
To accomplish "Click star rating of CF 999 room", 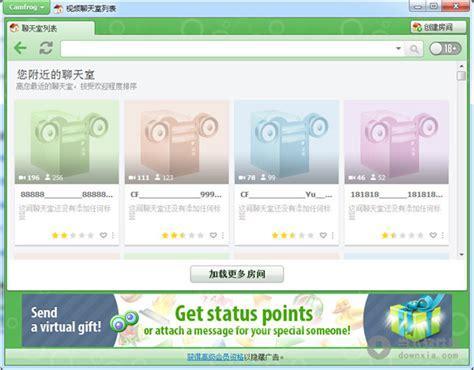I will (183, 236).
